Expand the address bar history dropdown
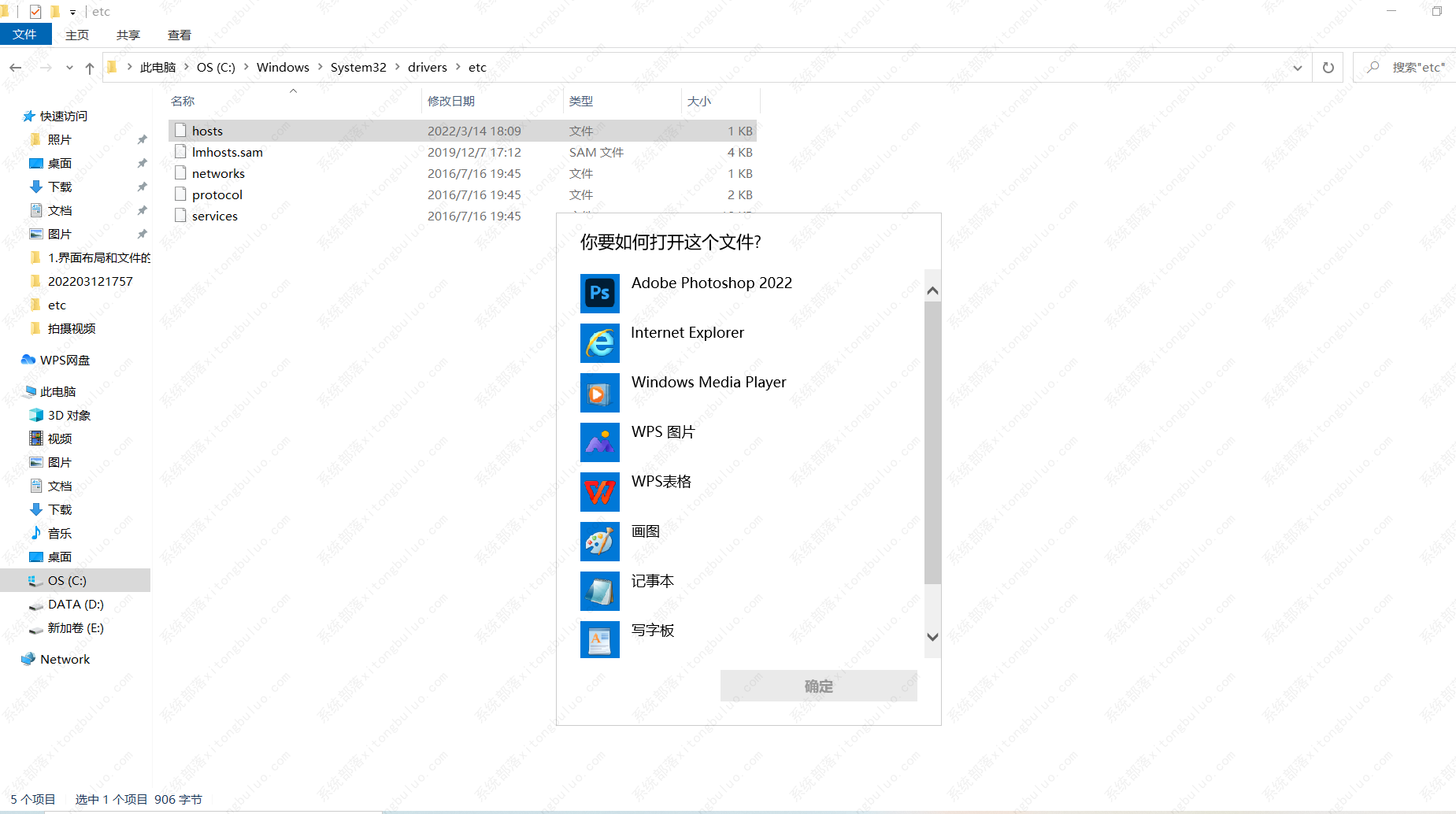The width and height of the screenshot is (1456, 814). [x=1297, y=68]
